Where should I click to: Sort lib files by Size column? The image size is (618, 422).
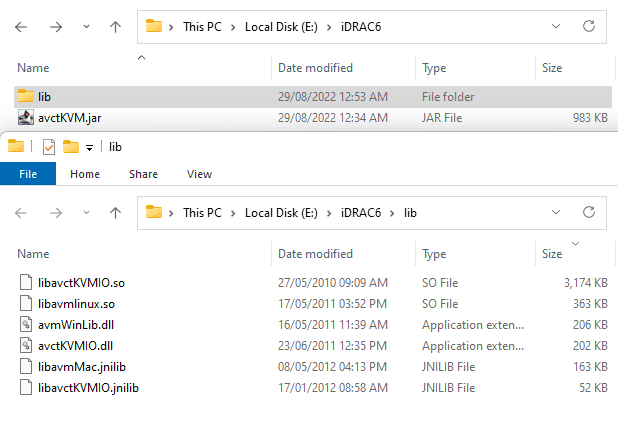pyautogui.click(x=552, y=254)
